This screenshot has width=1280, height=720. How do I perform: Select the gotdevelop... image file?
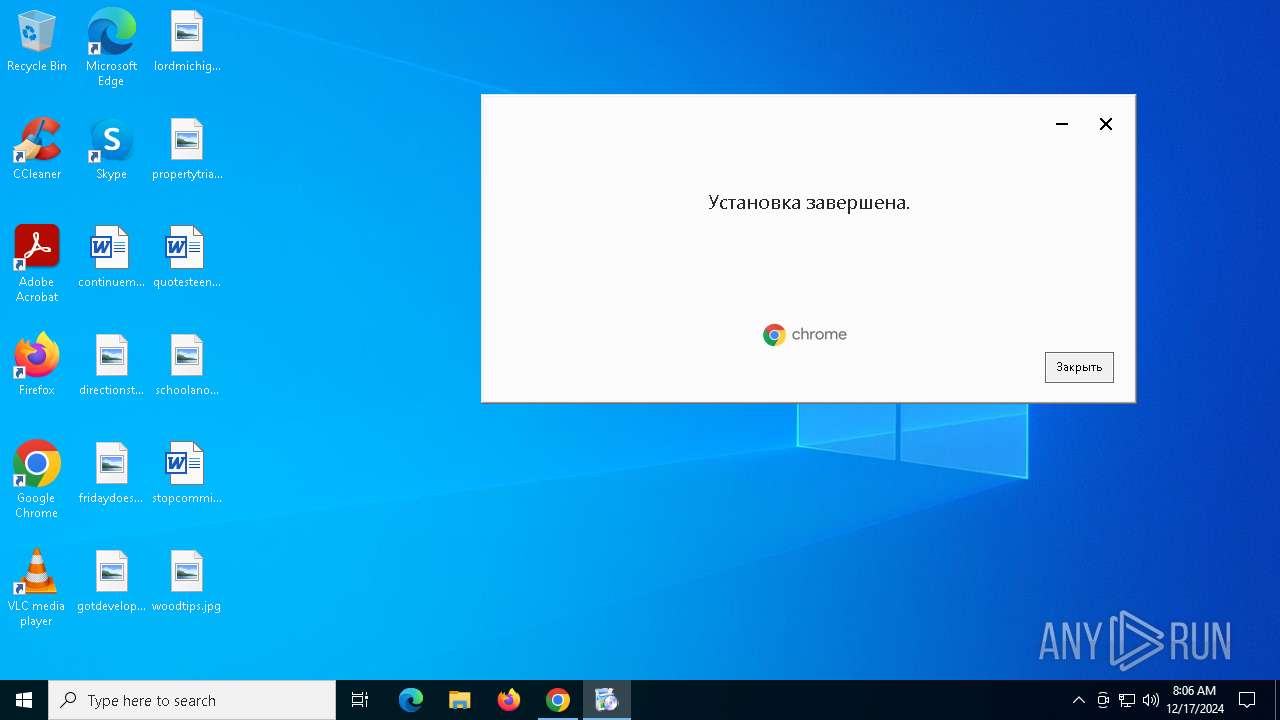click(111, 582)
